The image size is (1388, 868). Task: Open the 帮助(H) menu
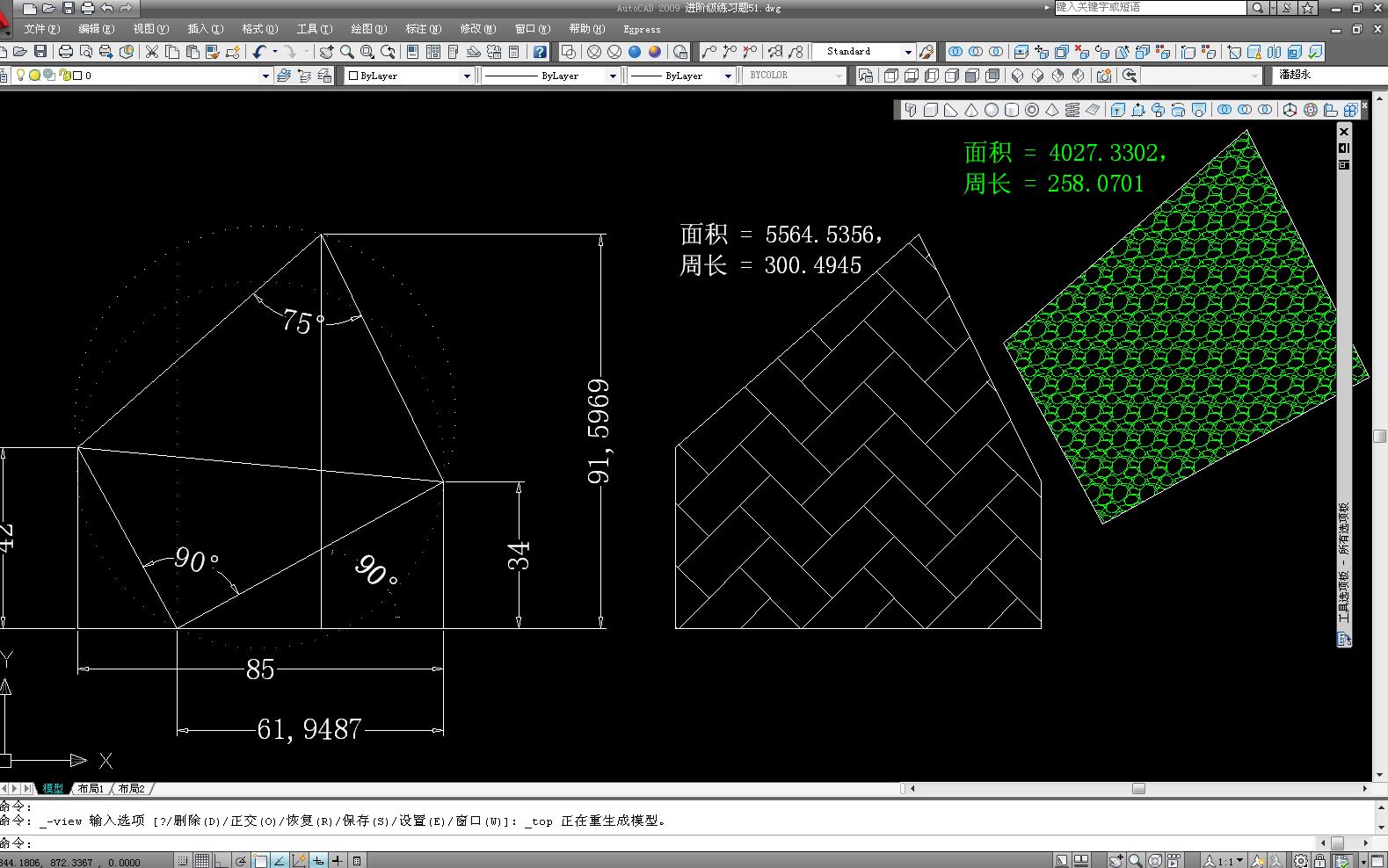tap(586, 29)
